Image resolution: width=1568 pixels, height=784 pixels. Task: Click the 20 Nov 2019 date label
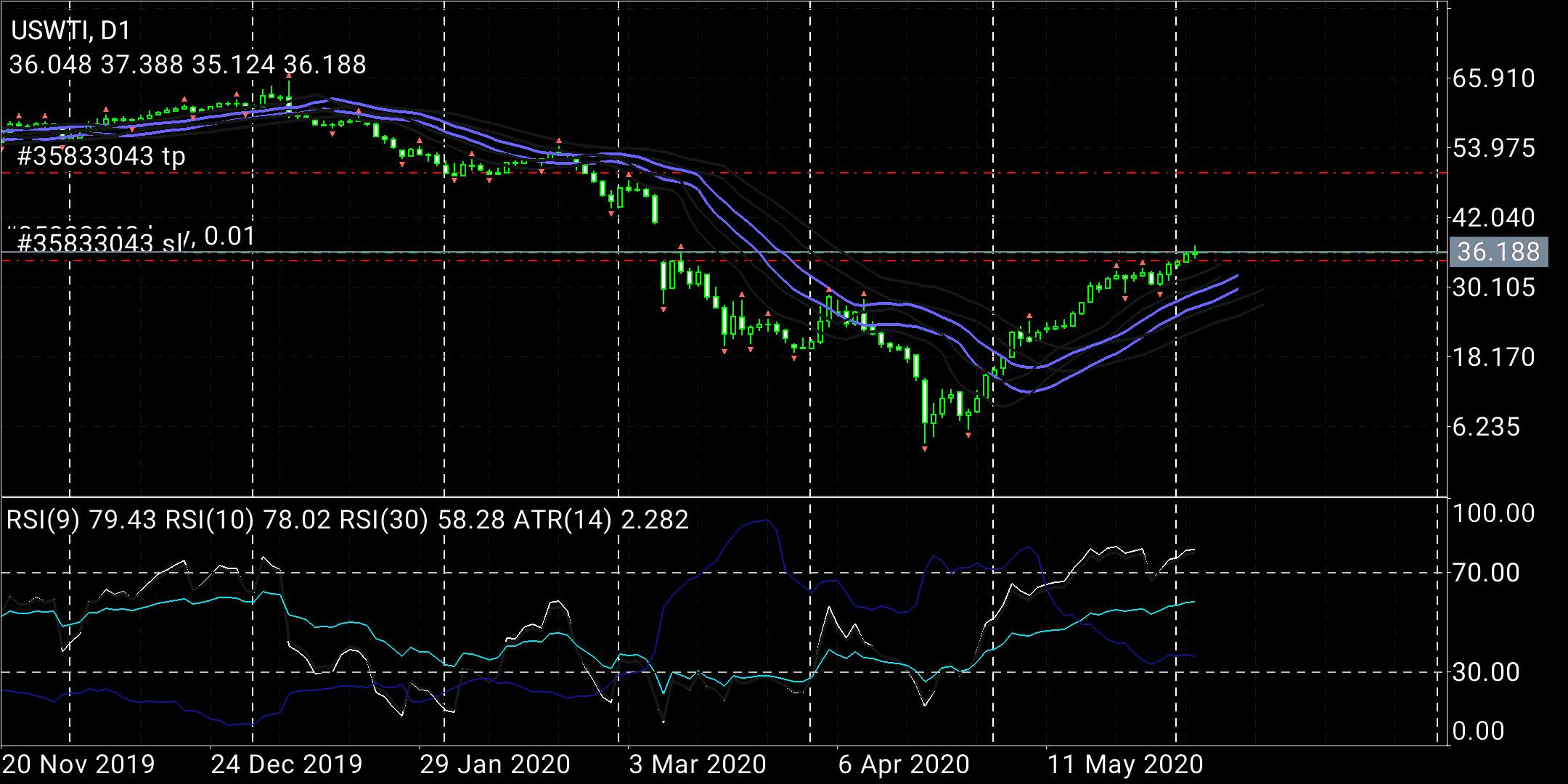pyautogui.click(x=78, y=764)
